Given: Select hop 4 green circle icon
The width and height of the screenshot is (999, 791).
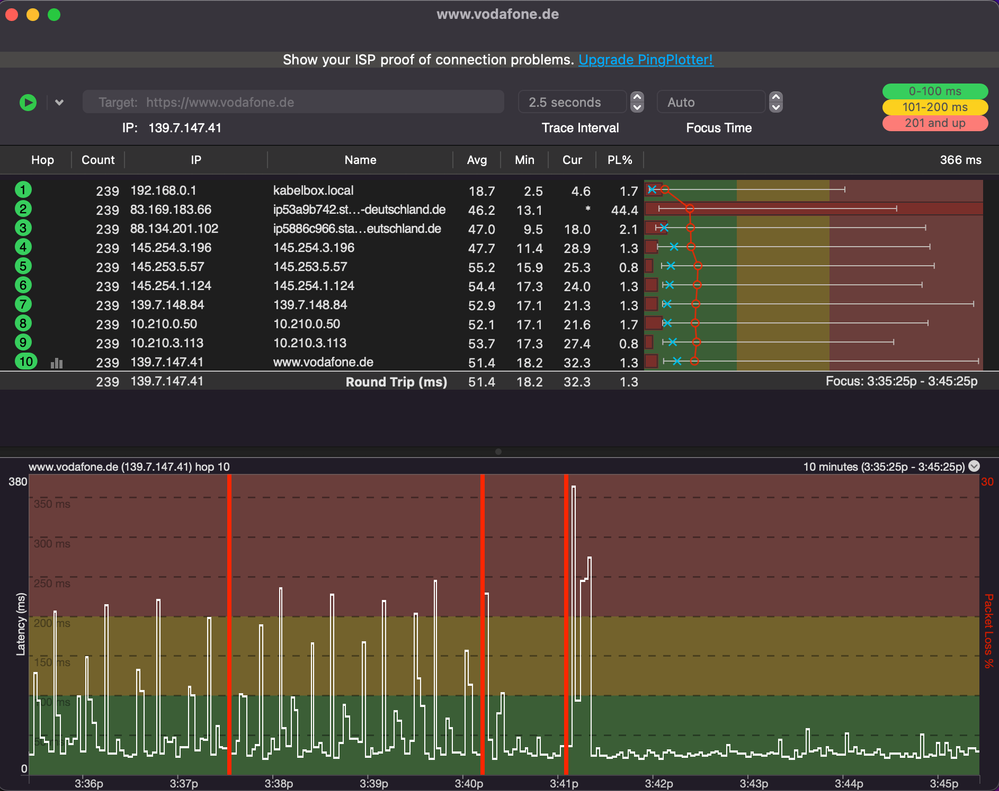Looking at the screenshot, I should tap(23, 247).
